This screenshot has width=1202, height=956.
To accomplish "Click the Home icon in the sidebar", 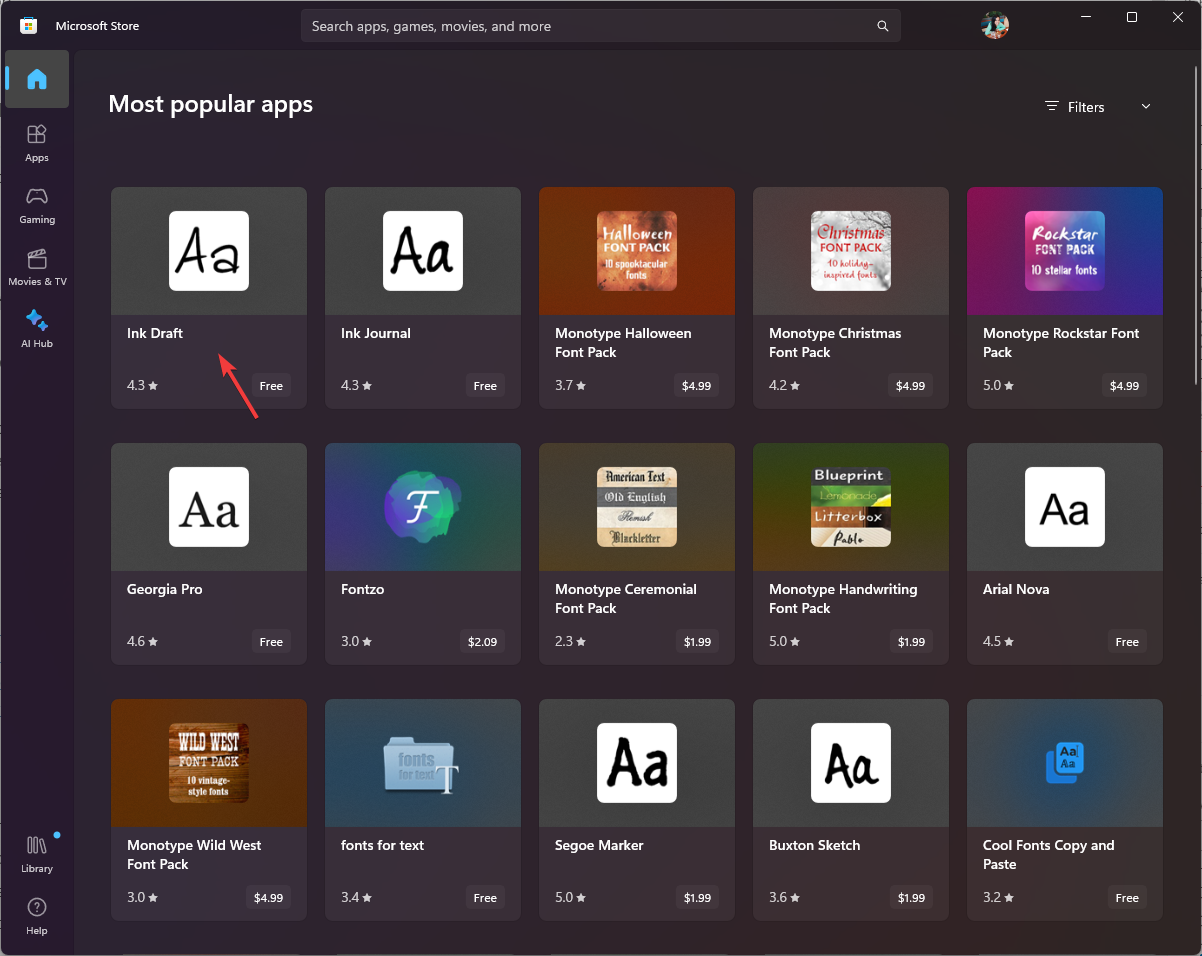I will pyautogui.click(x=36, y=79).
